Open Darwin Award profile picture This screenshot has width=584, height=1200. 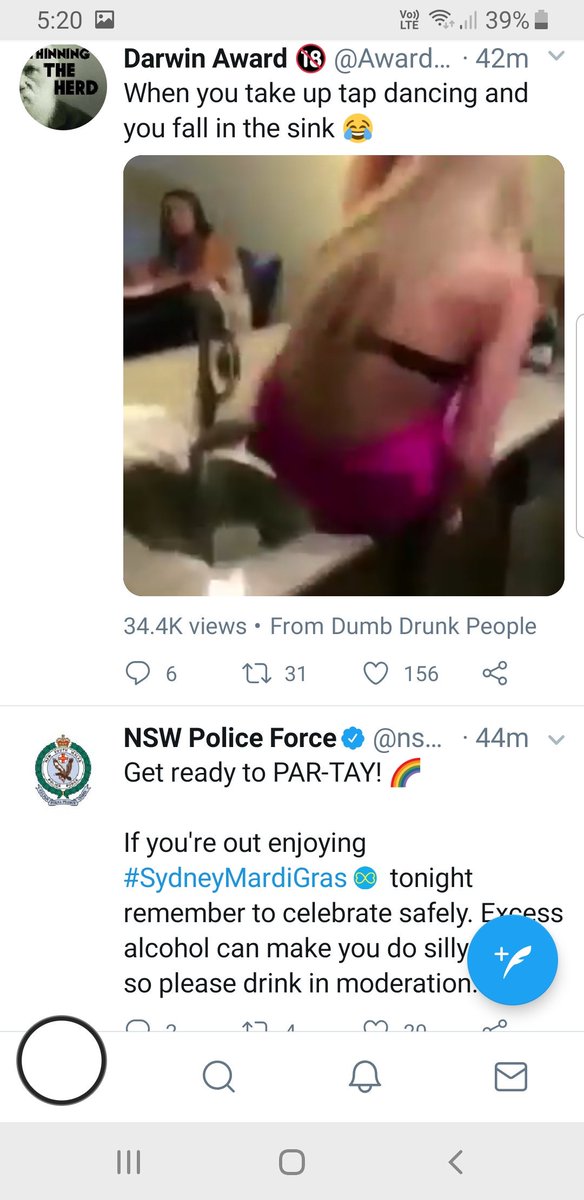pos(62,85)
